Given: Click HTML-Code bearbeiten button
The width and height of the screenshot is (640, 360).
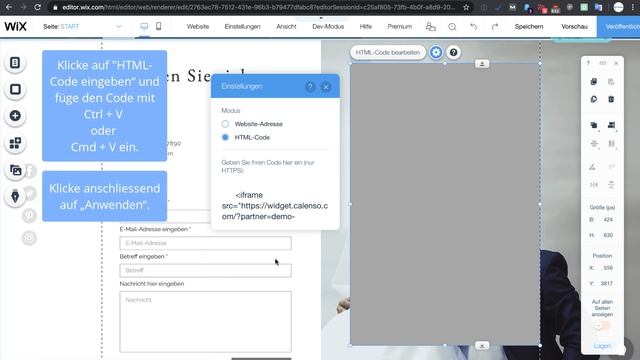Looking at the screenshot, I should (388, 52).
